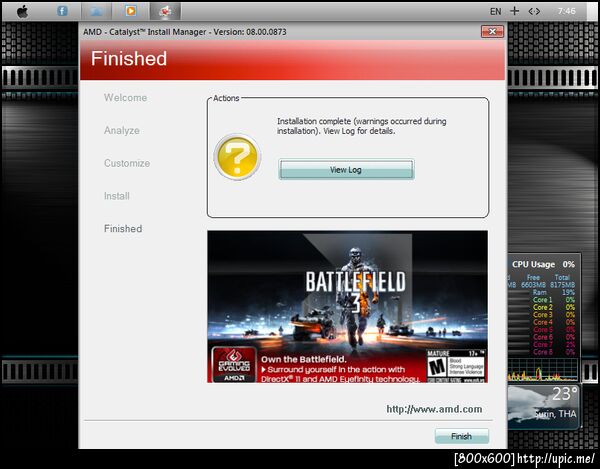Click the yellow question mark warning icon
The image size is (600, 469).
click(x=237, y=156)
